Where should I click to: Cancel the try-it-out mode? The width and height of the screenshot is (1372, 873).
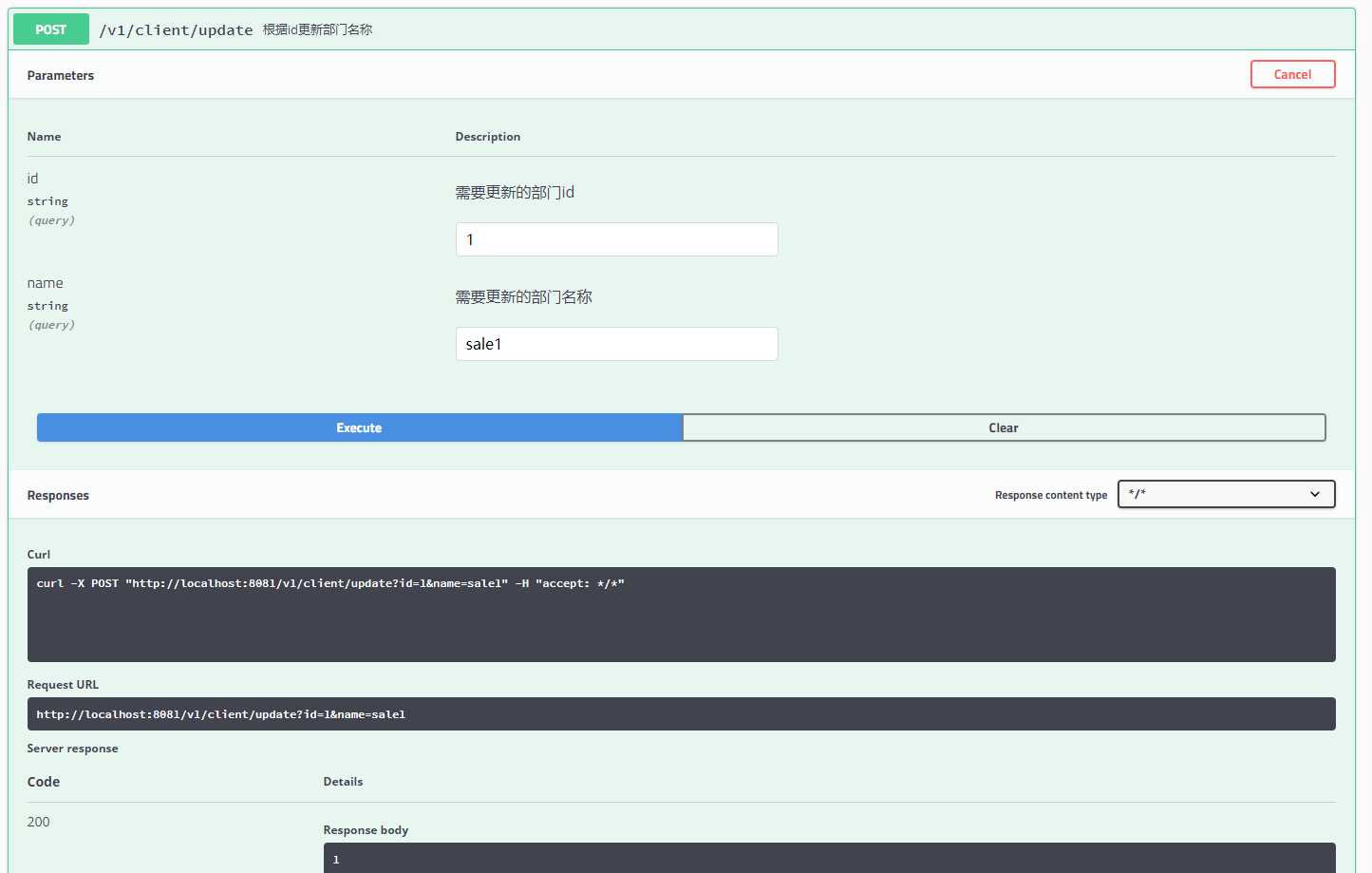1292,74
